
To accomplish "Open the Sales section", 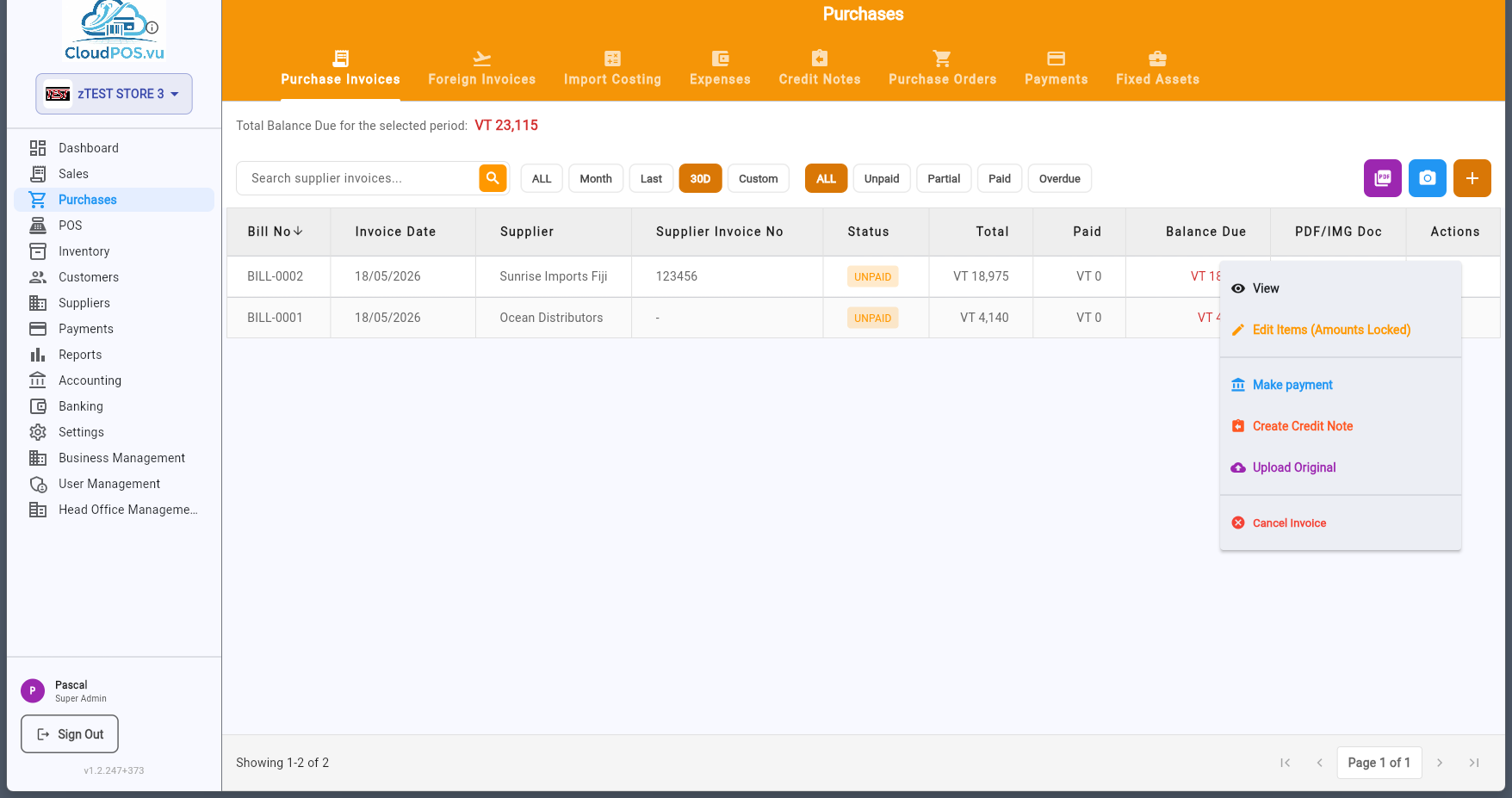I will click(114, 174).
